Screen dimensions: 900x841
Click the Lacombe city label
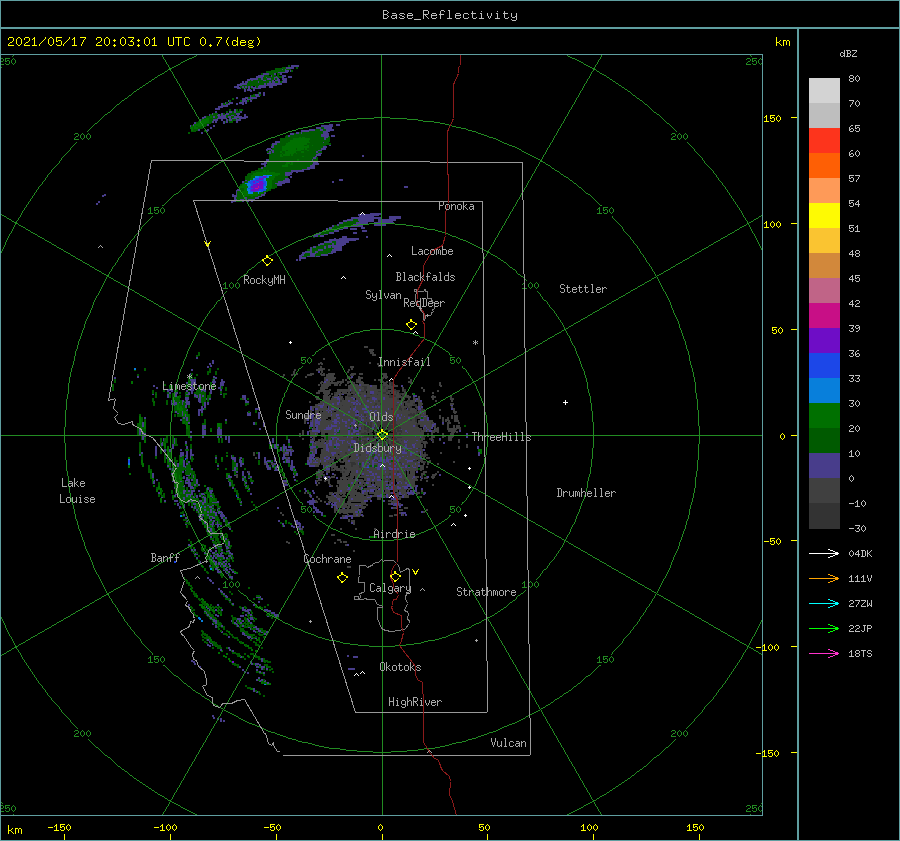[x=432, y=251]
